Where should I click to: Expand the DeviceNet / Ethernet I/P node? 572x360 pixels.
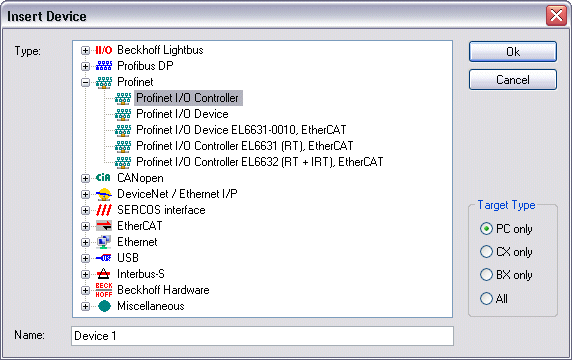tap(85, 194)
